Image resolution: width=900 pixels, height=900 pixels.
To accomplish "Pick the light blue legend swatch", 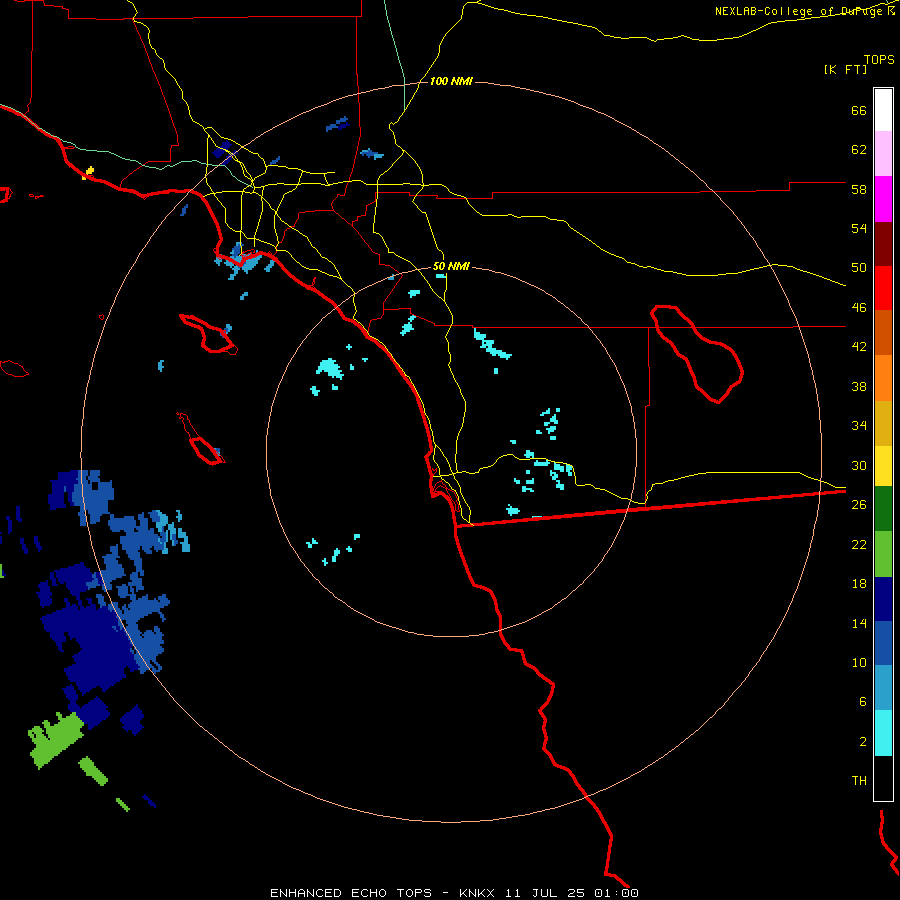I will (x=883, y=688).
